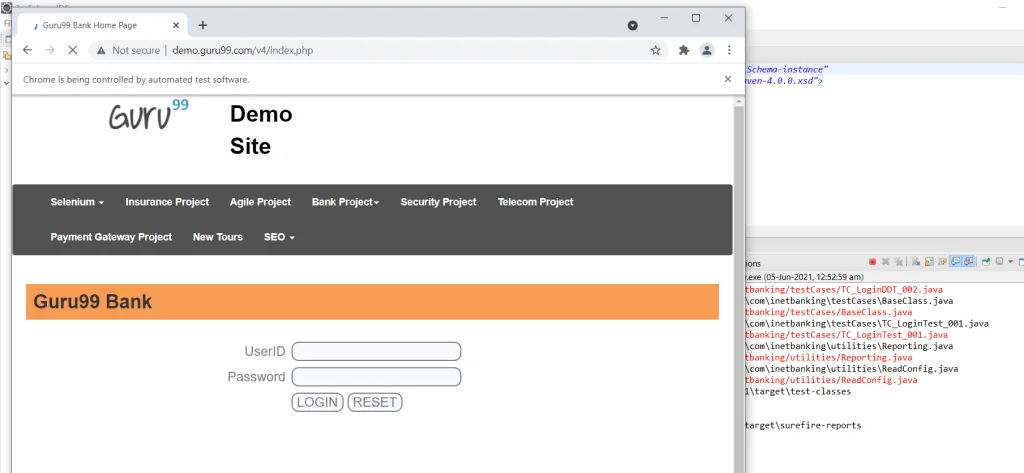Open Agile Project from navbar
Screen dimensions: 1024x473
coord(260,202)
